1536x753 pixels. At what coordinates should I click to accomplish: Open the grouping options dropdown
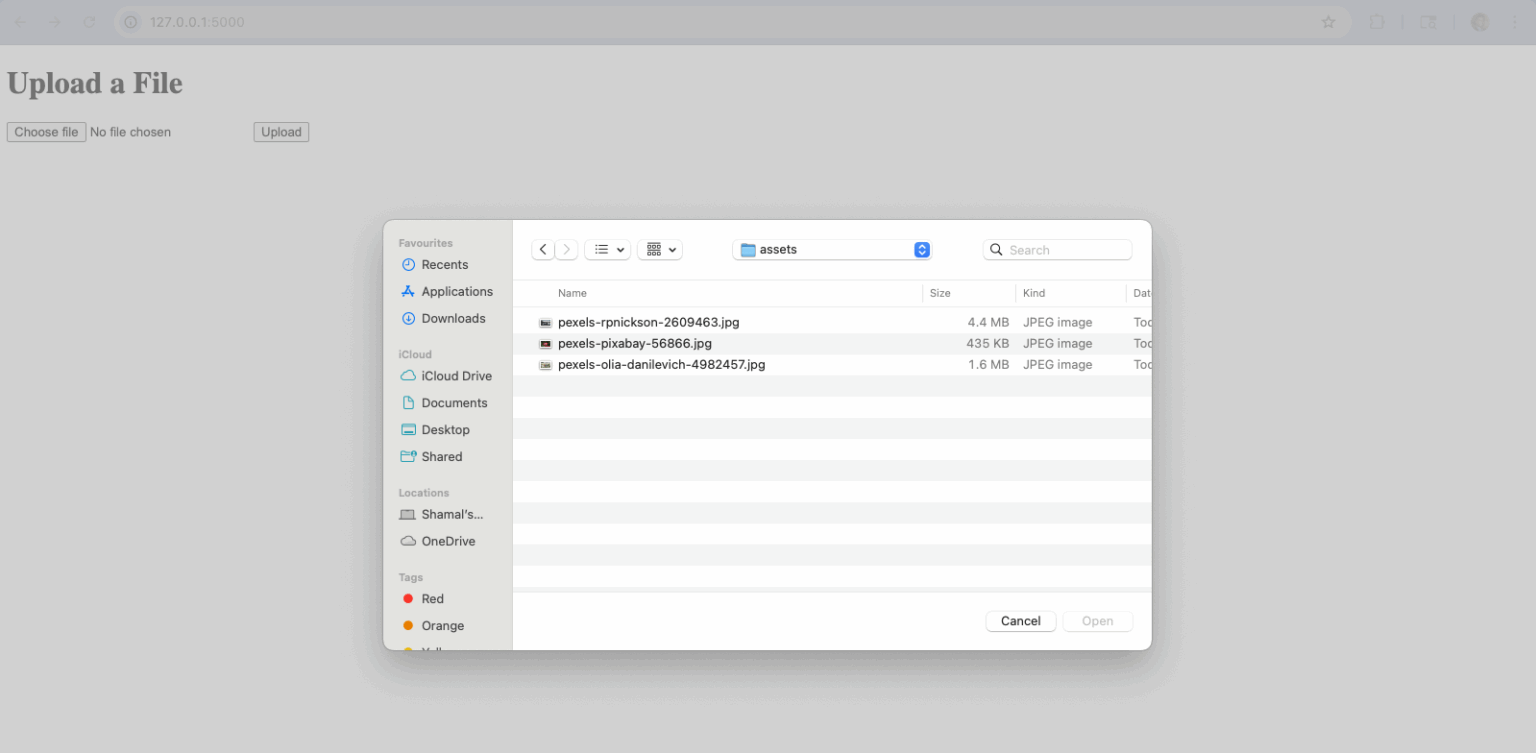coord(660,249)
